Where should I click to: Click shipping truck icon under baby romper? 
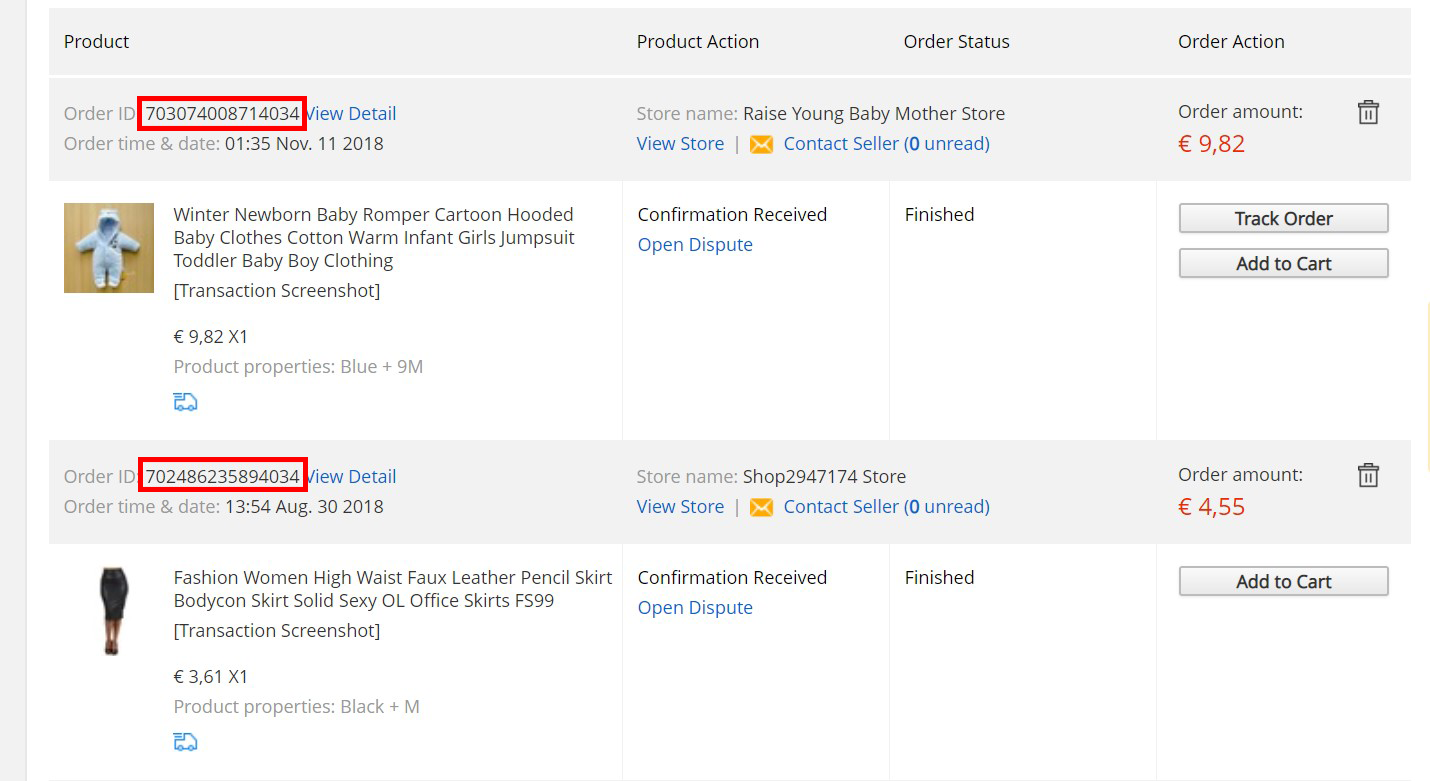[x=185, y=401]
